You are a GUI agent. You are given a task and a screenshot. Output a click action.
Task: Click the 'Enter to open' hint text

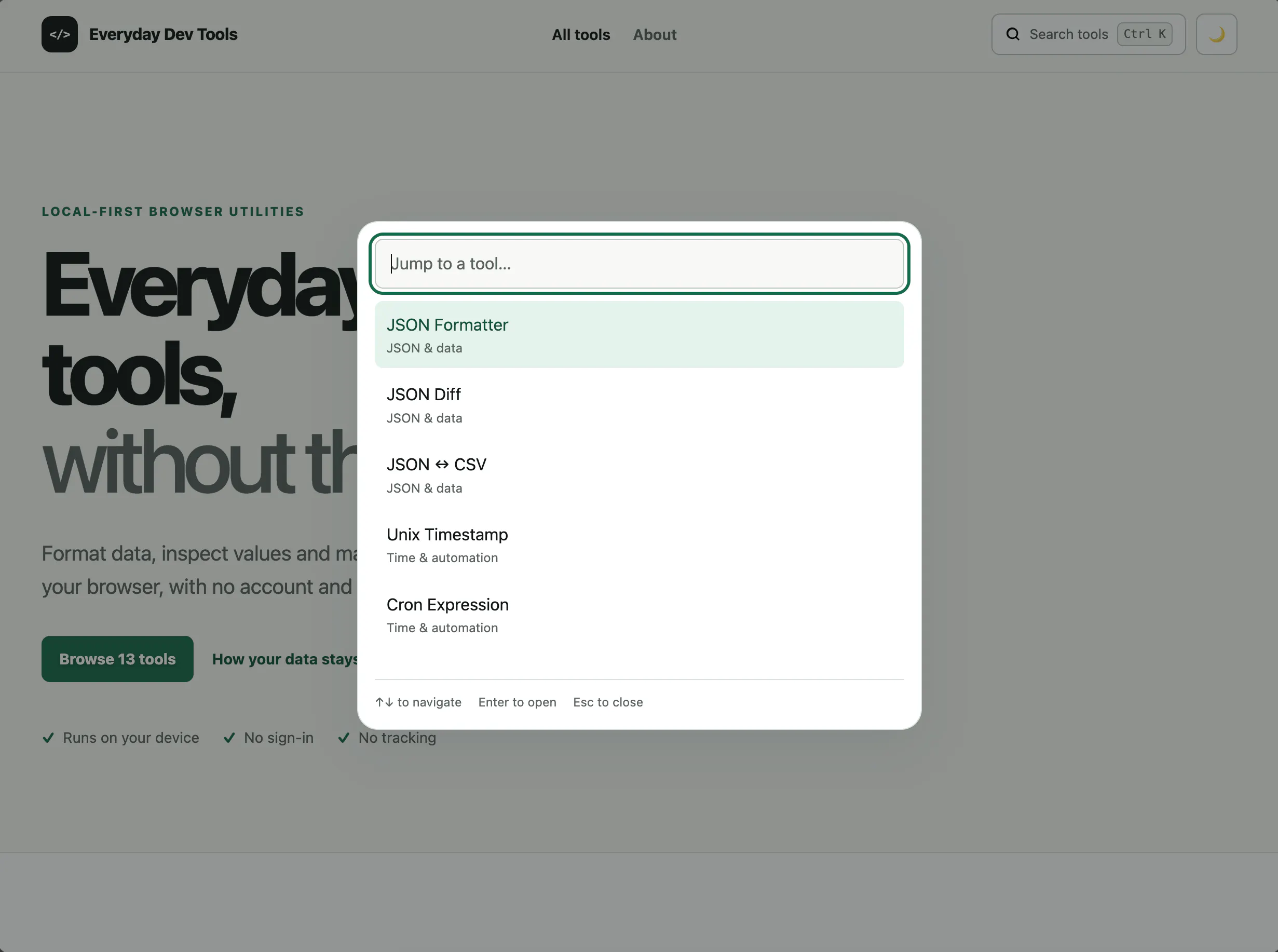click(517, 702)
